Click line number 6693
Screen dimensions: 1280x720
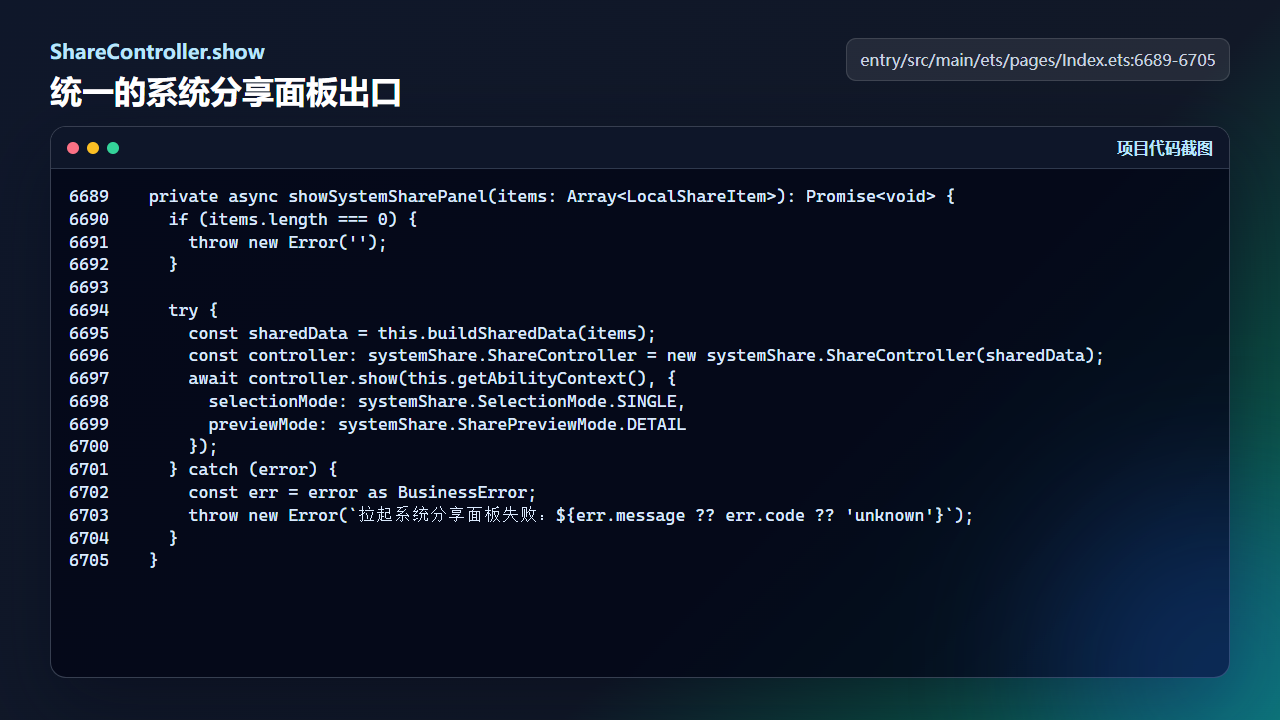pos(89,287)
